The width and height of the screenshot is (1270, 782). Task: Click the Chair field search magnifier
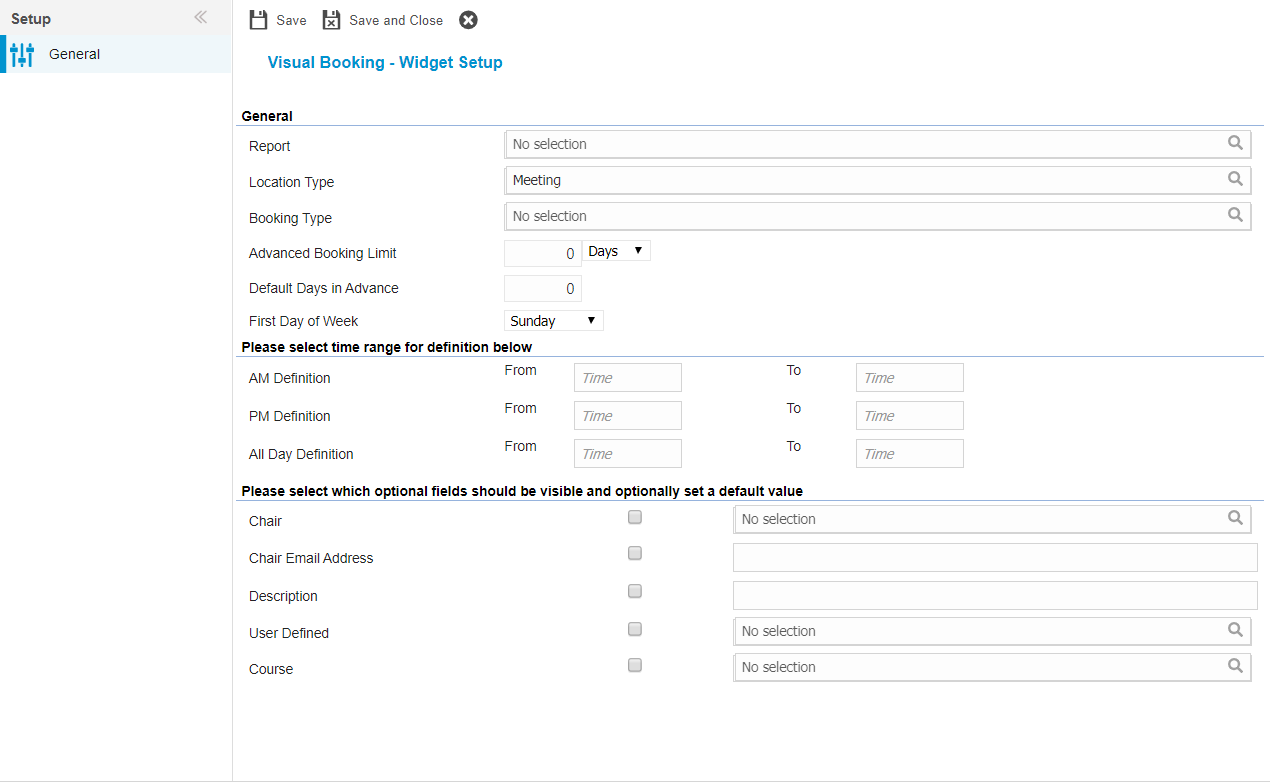point(1236,519)
